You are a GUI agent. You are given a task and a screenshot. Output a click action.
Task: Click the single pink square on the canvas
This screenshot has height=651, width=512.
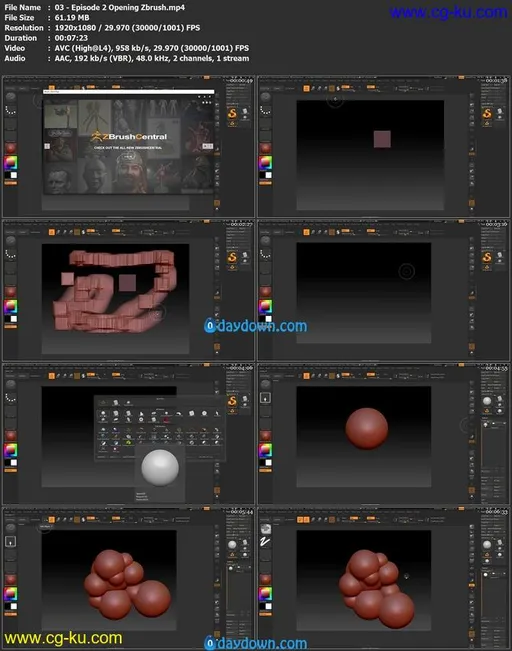[x=382, y=139]
